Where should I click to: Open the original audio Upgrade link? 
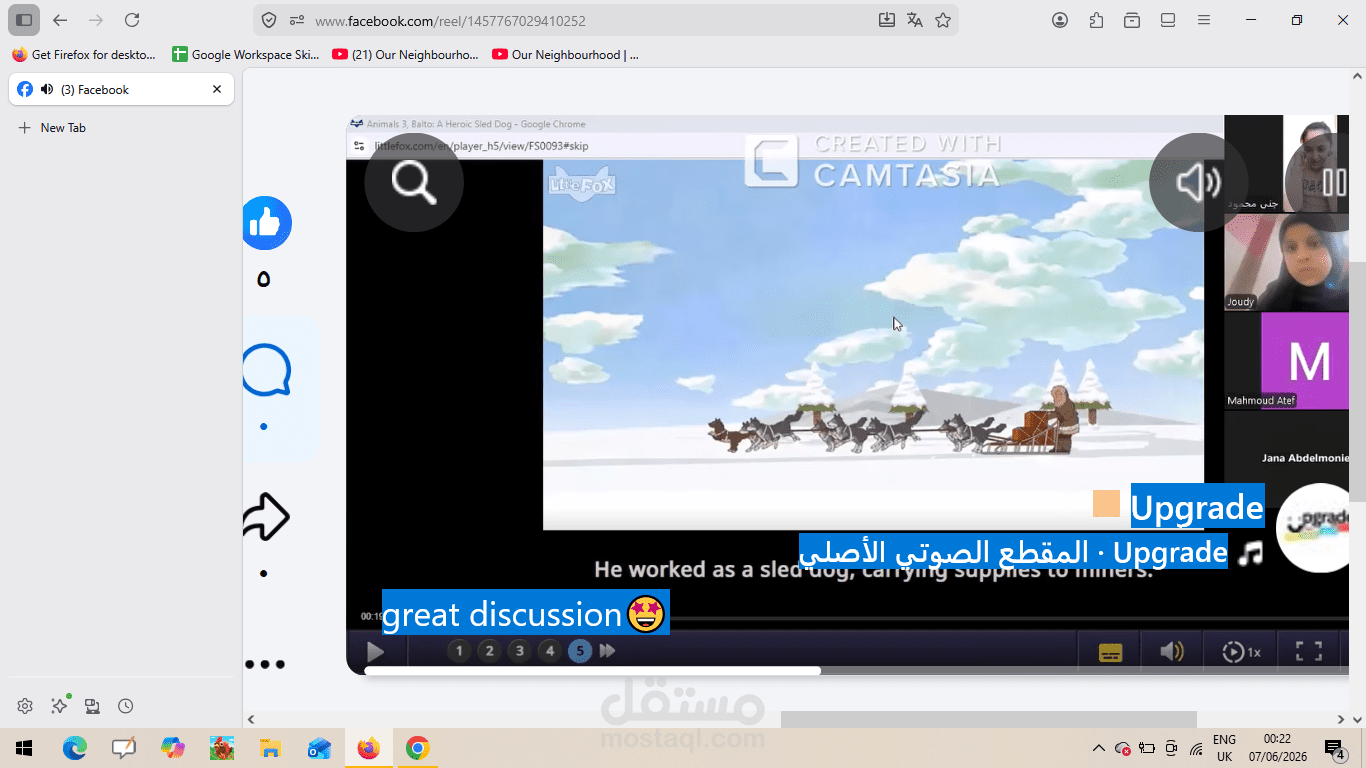coord(1013,551)
